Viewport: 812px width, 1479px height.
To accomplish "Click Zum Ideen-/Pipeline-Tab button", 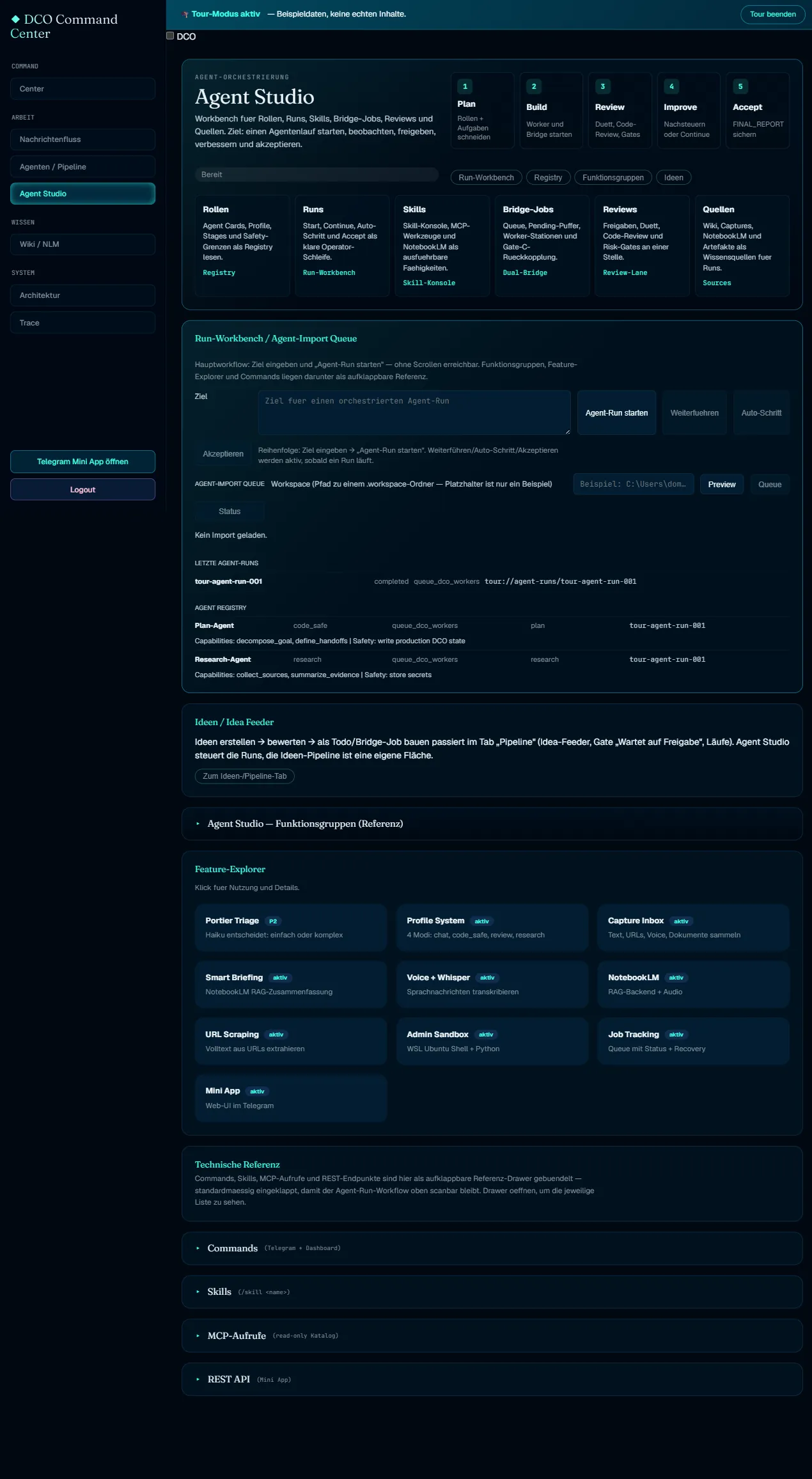I will click(x=244, y=776).
